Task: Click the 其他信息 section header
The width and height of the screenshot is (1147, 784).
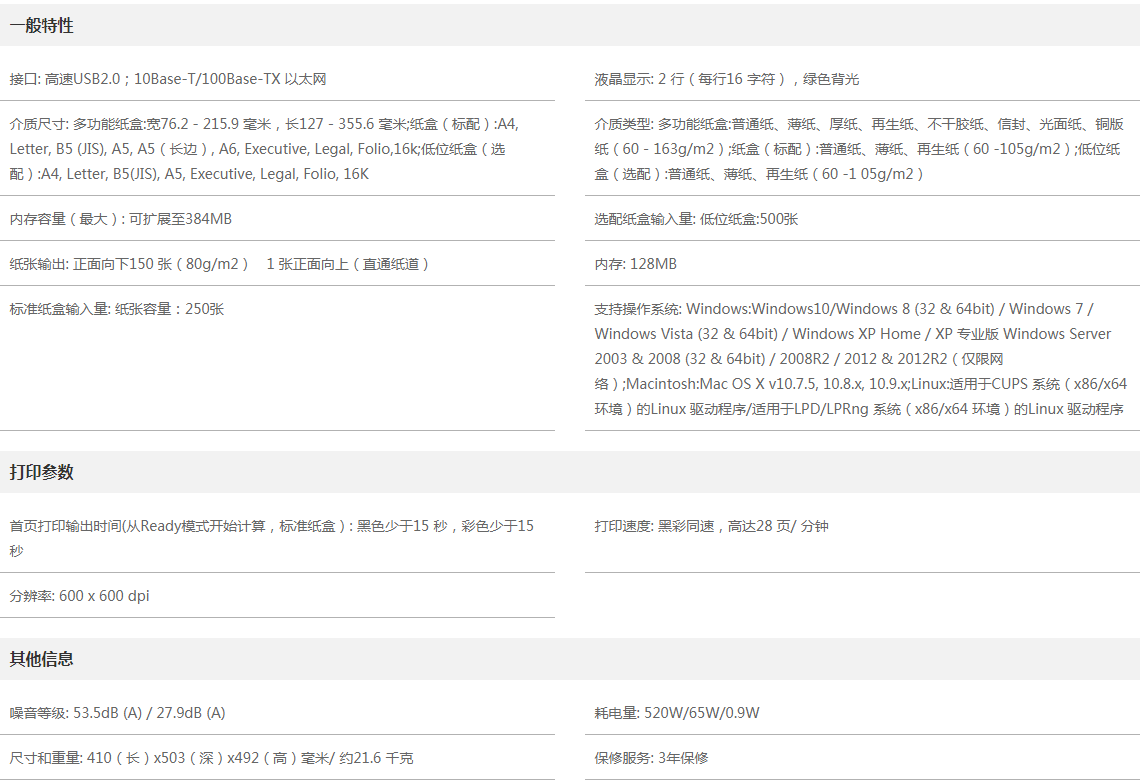Action: click(x=42, y=659)
